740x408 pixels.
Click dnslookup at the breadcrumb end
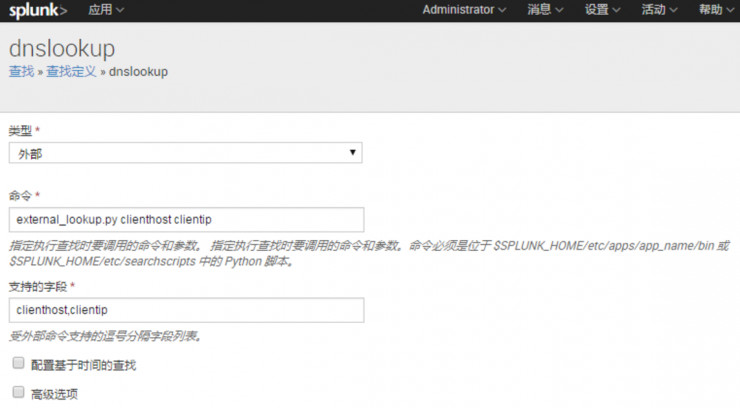(138, 72)
